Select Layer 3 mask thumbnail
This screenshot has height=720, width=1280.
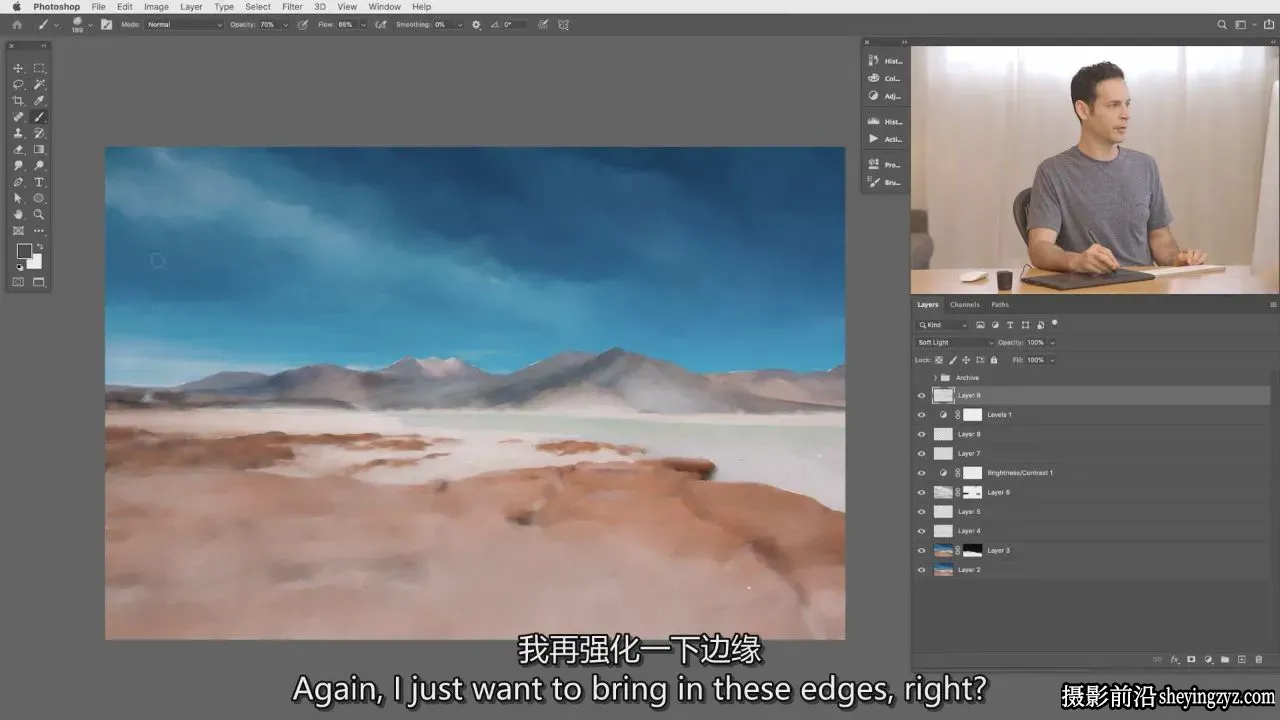(972, 551)
